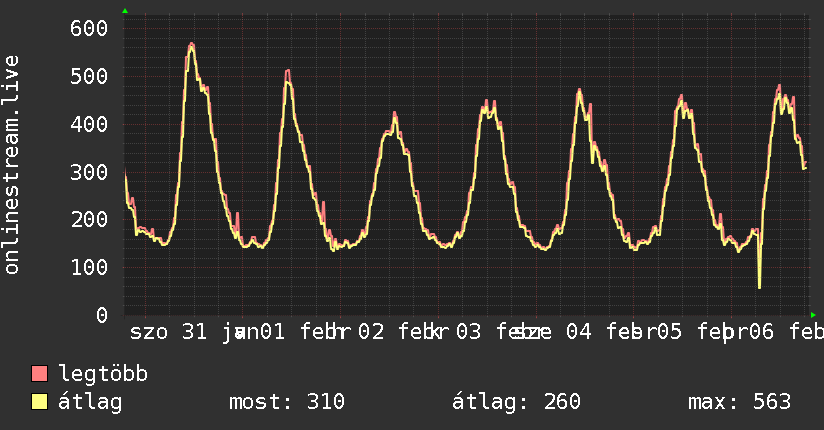Click the 04 date label on x-axis
Image resolution: width=824 pixels, height=430 pixels.
tap(578, 331)
